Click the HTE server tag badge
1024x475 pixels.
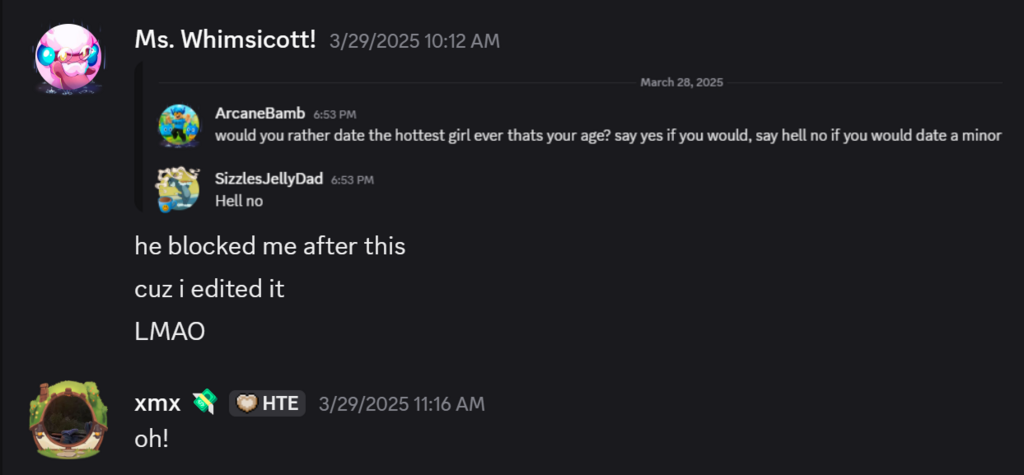click(x=267, y=403)
